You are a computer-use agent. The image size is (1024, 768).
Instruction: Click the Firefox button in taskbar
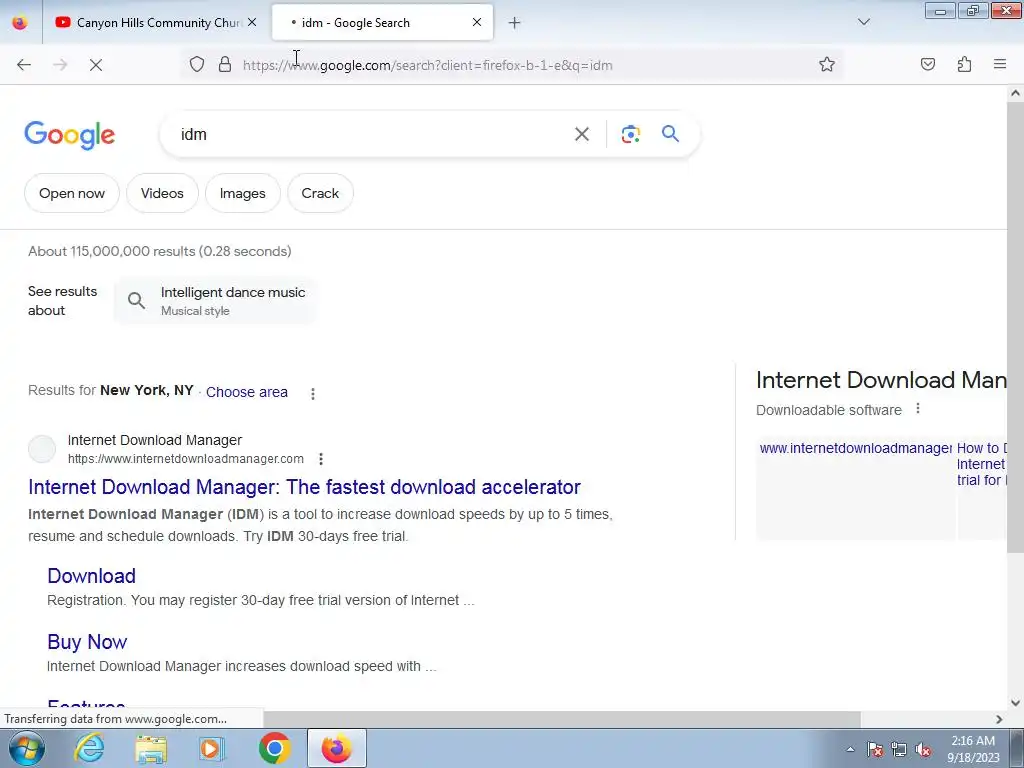337,748
